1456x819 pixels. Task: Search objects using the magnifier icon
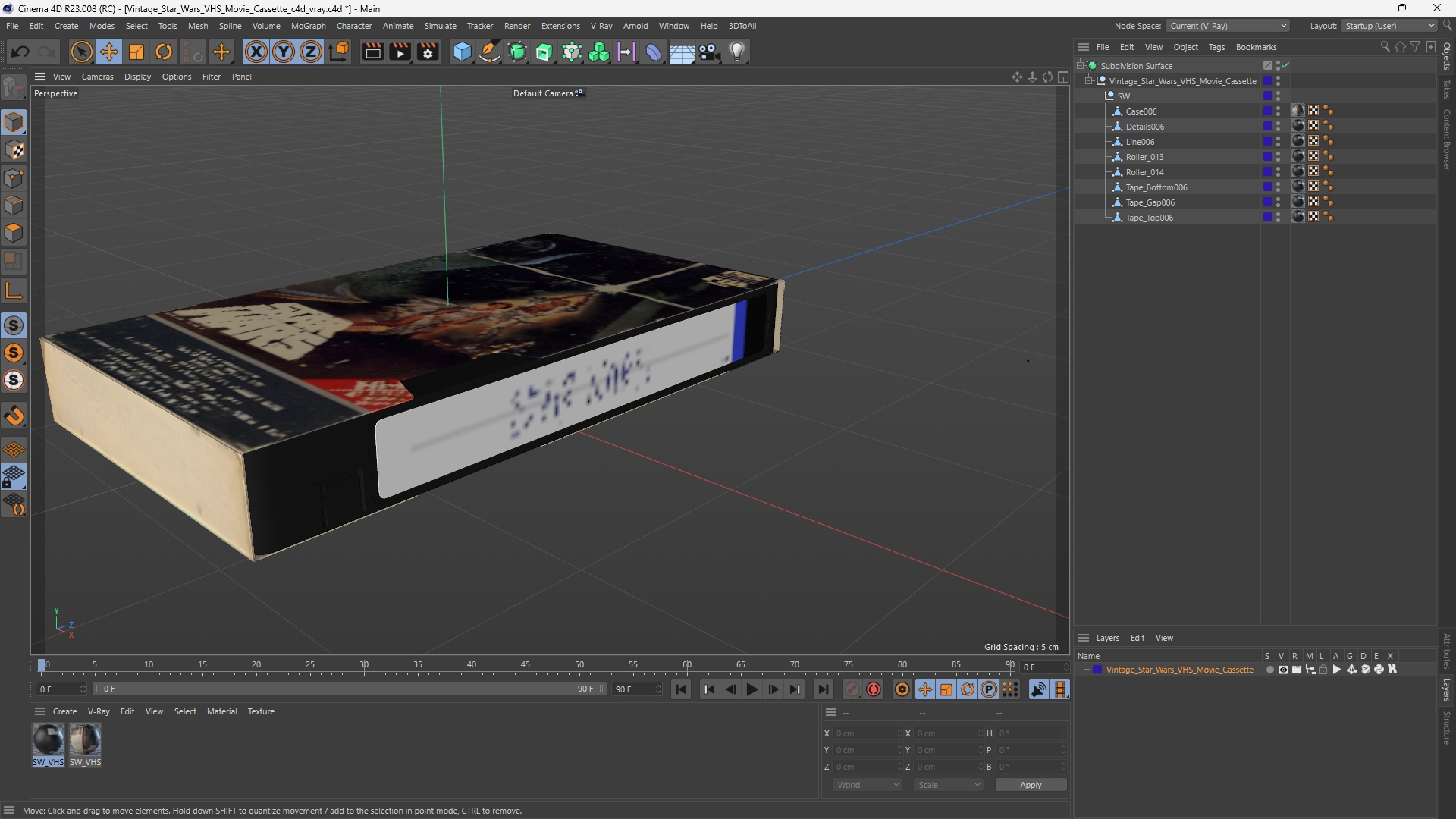(1385, 47)
